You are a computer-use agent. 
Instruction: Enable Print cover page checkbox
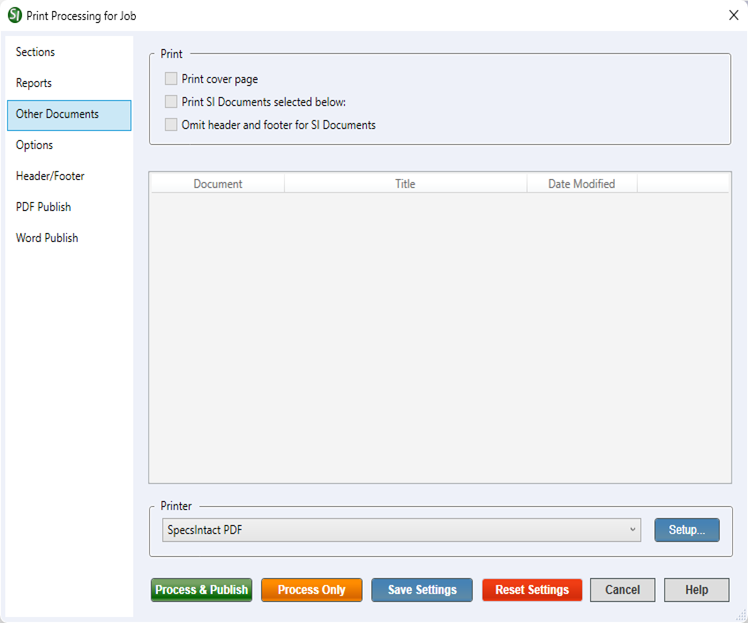[171, 79]
